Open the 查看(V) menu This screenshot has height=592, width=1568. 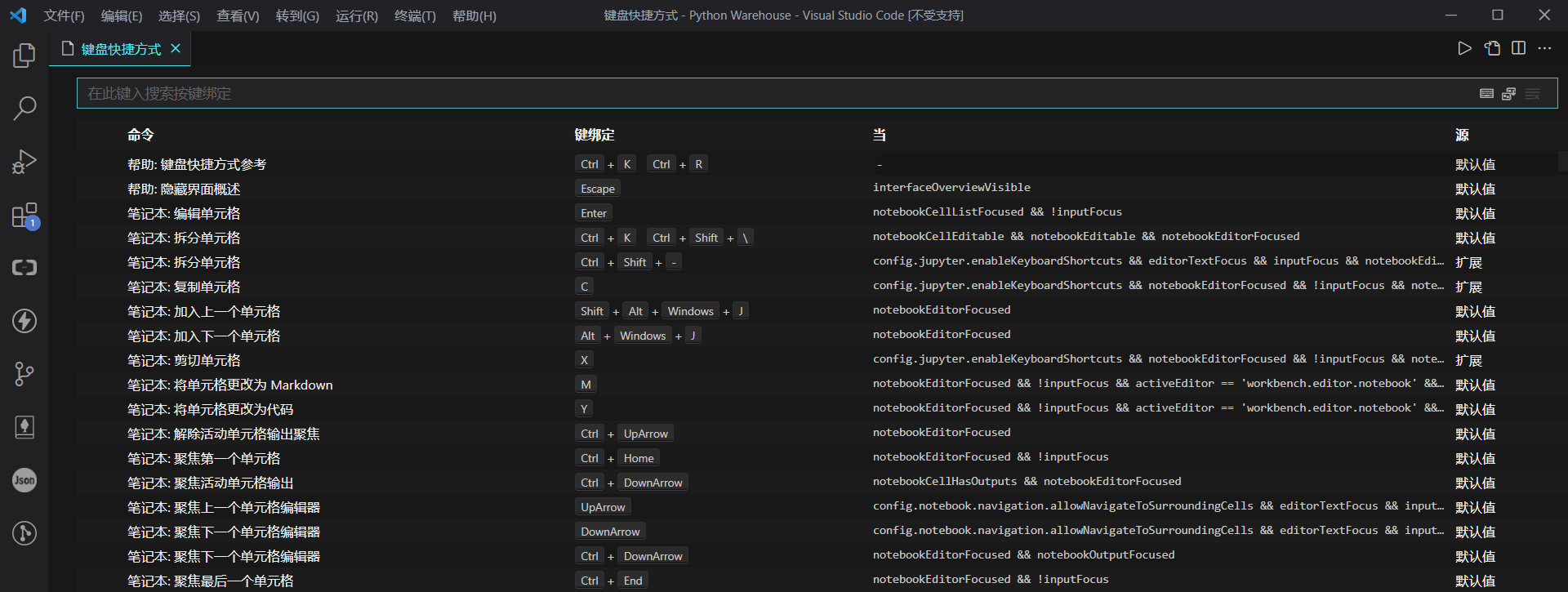click(238, 16)
